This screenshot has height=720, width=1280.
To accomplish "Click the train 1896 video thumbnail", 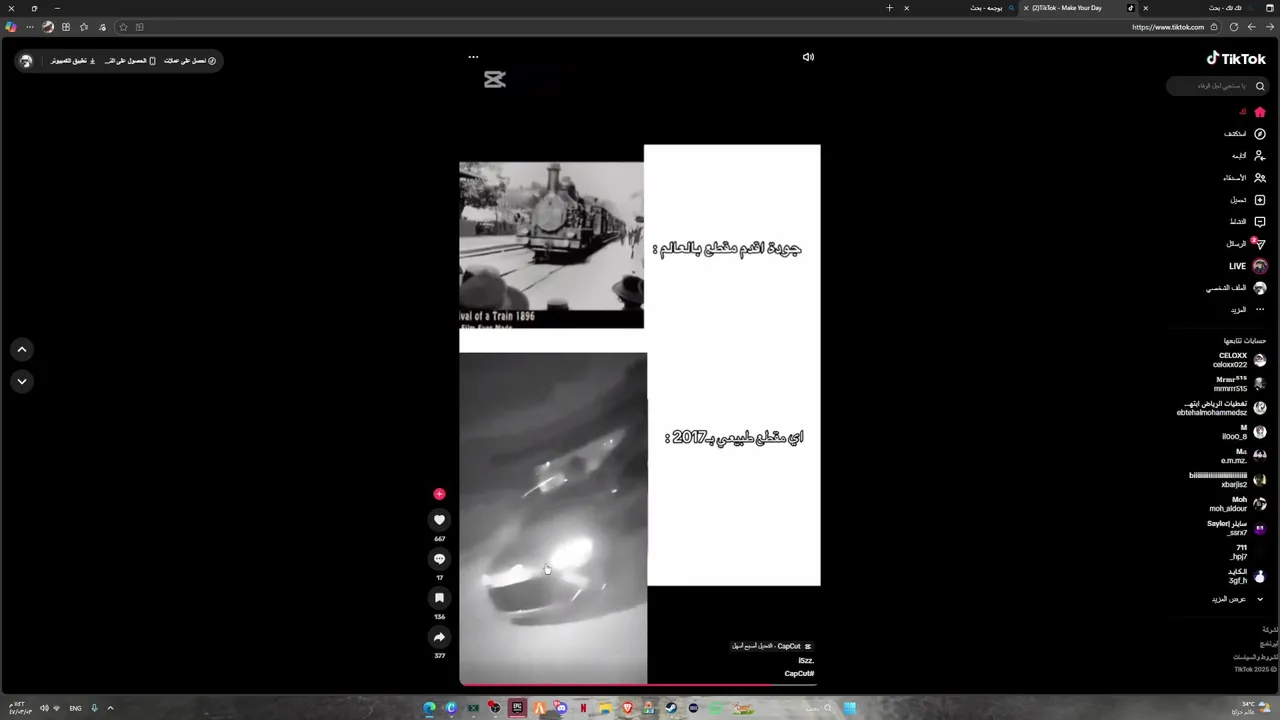I will [x=551, y=245].
